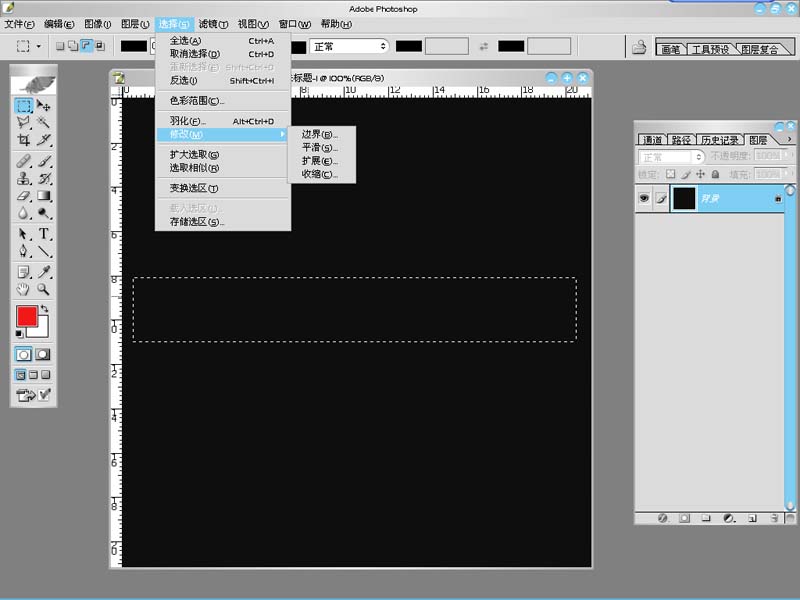The width and height of the screenshot is (800, 600).
Task: Activate the Hand tool
Action: click(23, 290)
